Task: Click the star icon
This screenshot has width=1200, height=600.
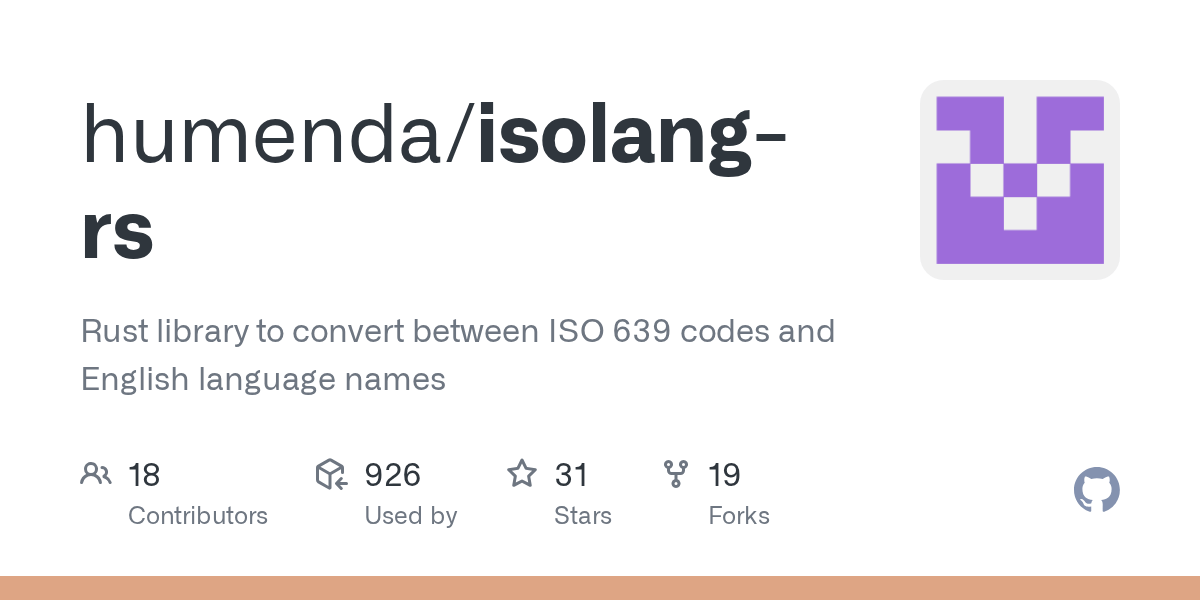Action: pos(522,474)
